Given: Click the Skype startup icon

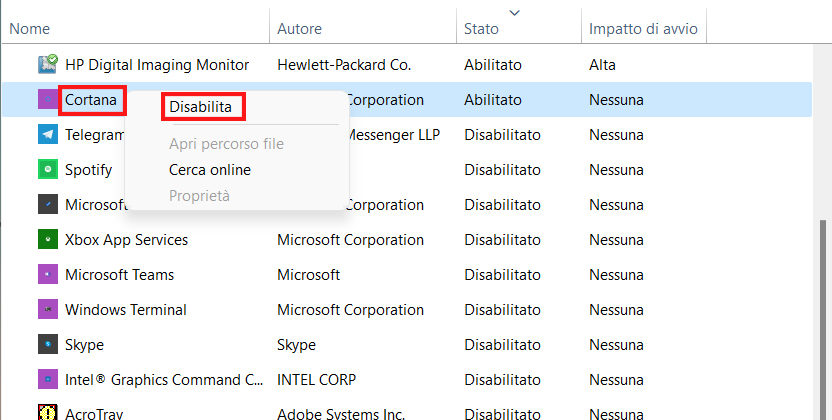Looking at the screenshot, I should 47,345.
